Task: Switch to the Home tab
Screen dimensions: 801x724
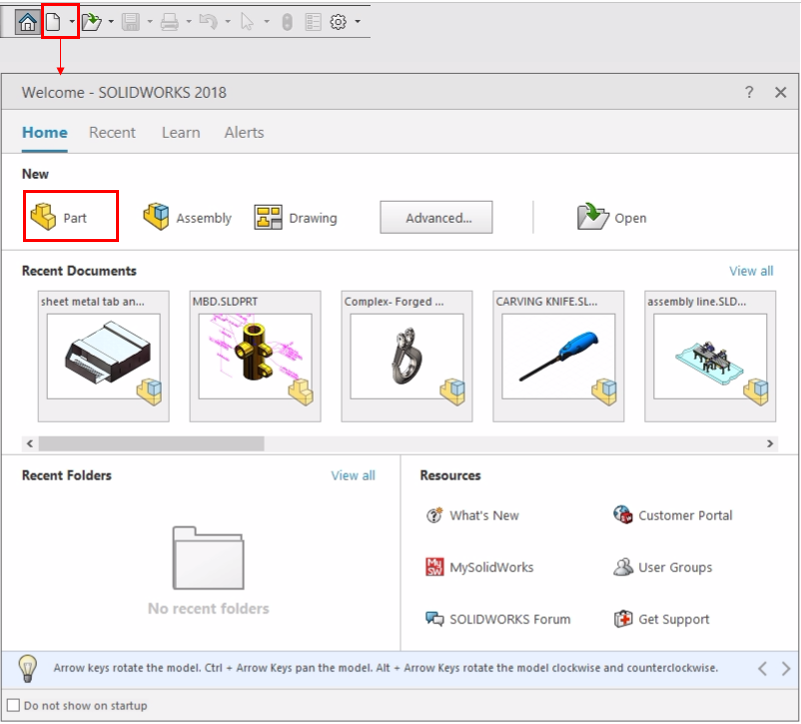Action: tap(44, 132)
